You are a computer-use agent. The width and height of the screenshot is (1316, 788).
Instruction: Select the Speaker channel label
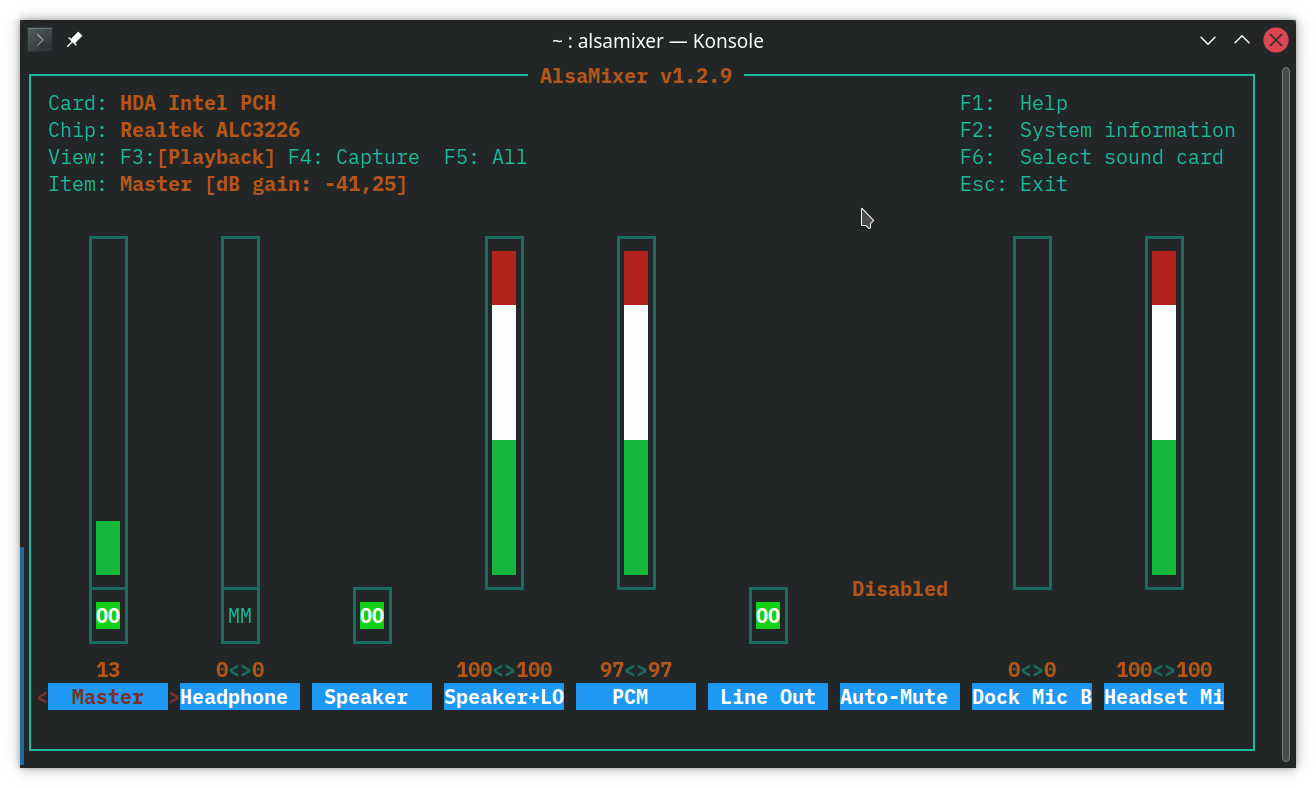[x=372, y=697]
